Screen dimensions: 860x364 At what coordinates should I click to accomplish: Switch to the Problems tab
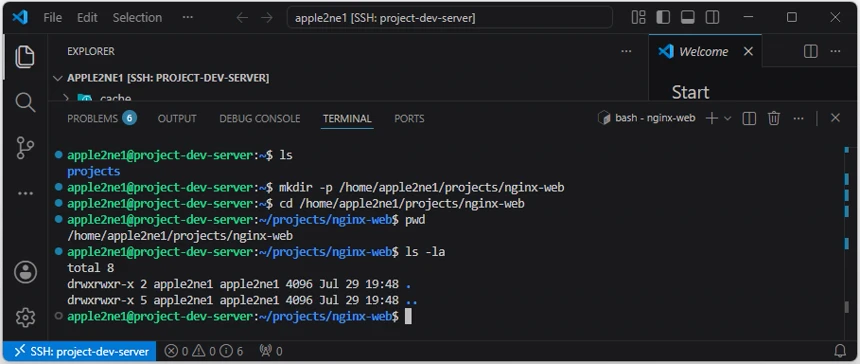(x=101, y=118)
